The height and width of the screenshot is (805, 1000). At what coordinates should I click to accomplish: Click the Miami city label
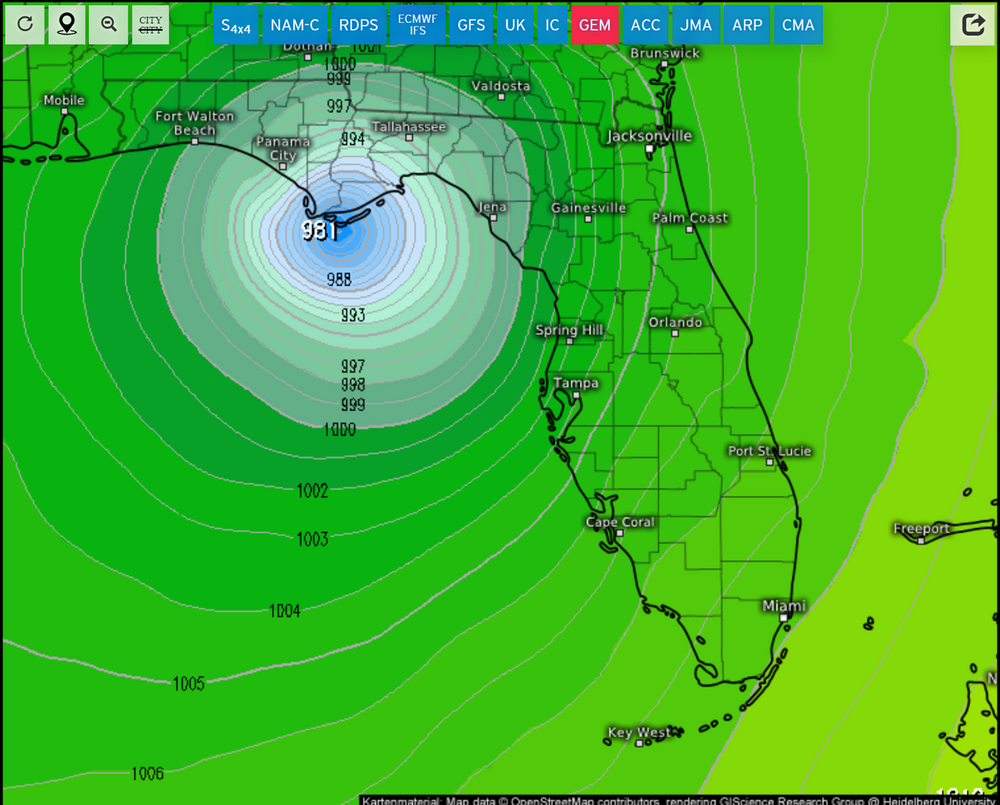[x=784, y=606]
